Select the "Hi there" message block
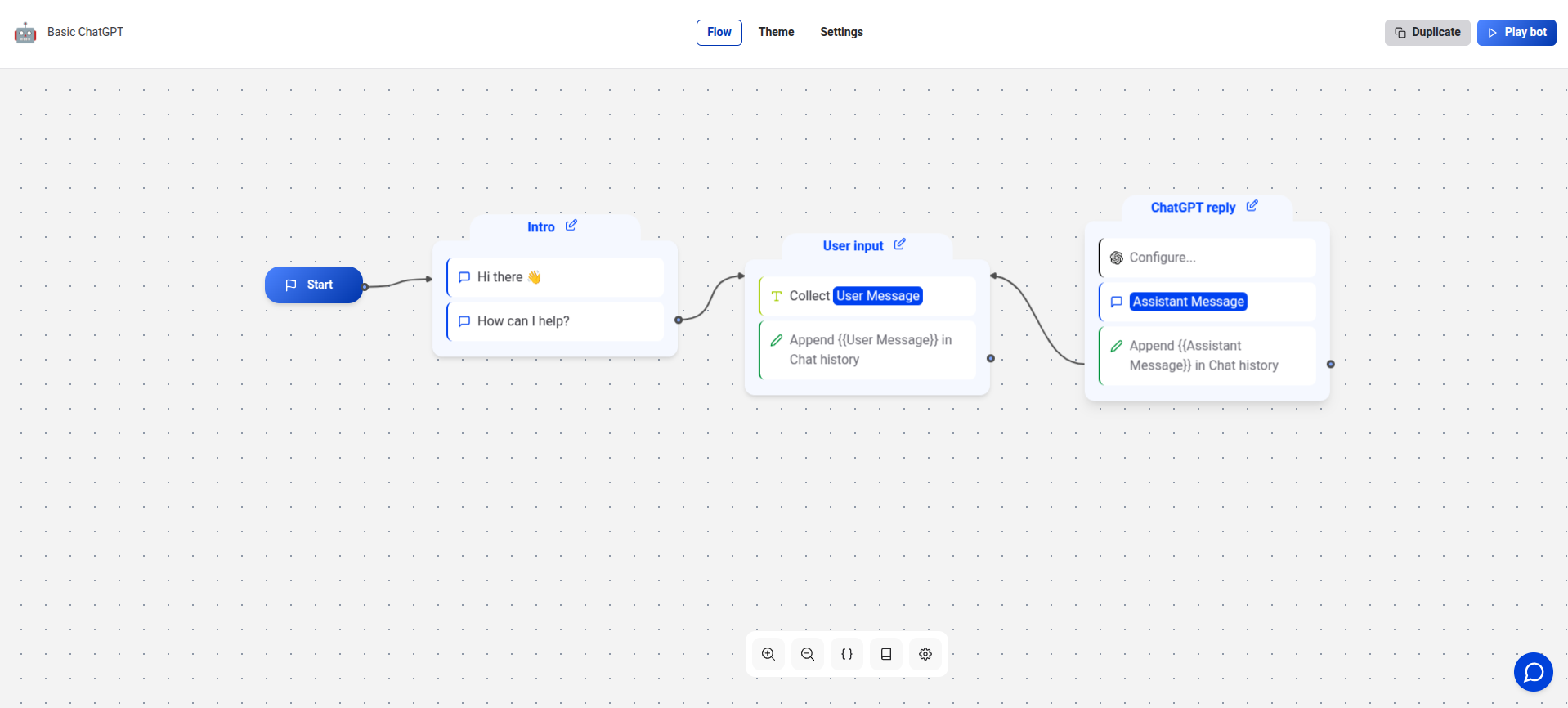 coord(556,277)
